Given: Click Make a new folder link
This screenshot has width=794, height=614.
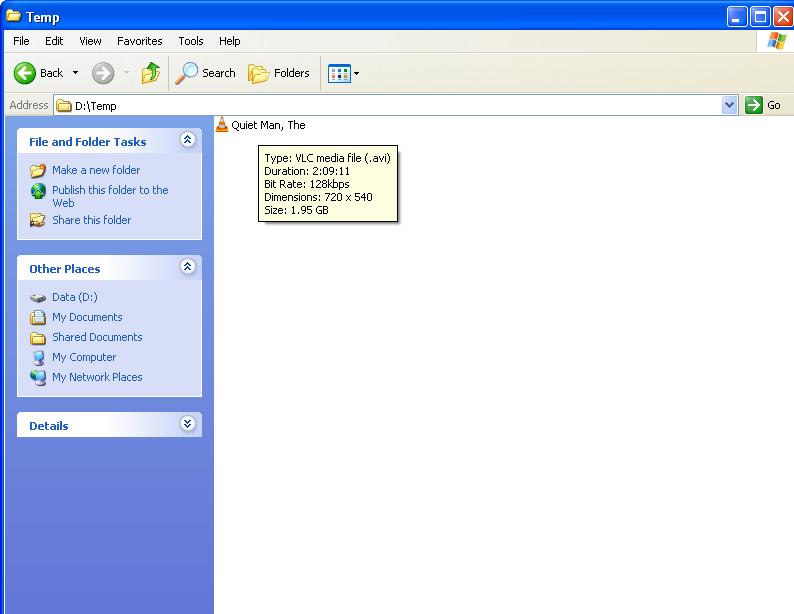Looking at the screenshot, I should tap(96, 170).
